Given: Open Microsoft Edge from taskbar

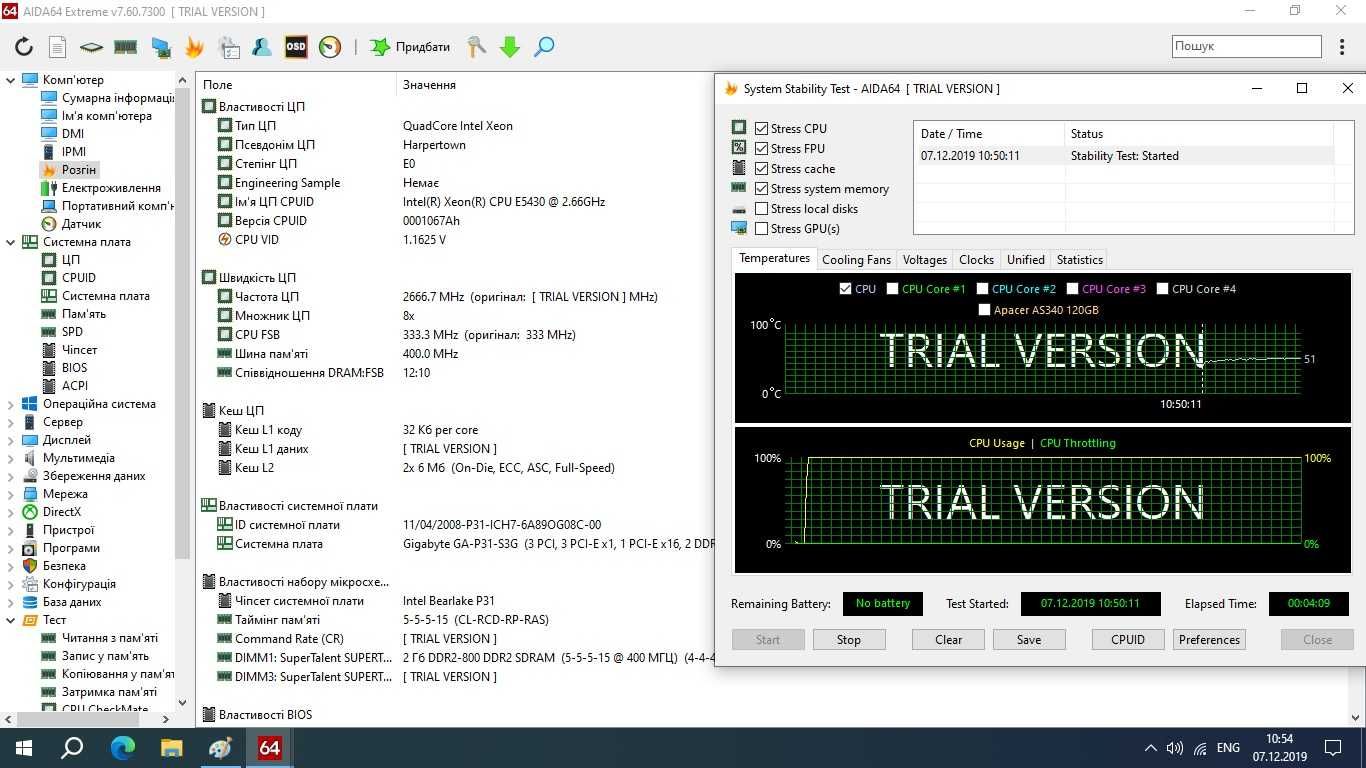Looking at the screenshot, I should click(122, 748).
